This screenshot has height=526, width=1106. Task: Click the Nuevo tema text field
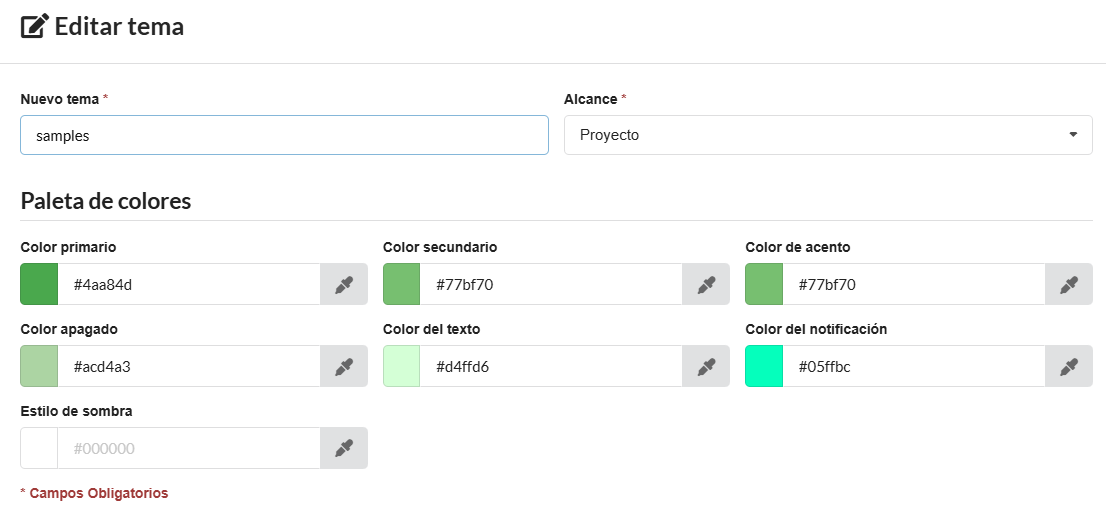point(284,135)
